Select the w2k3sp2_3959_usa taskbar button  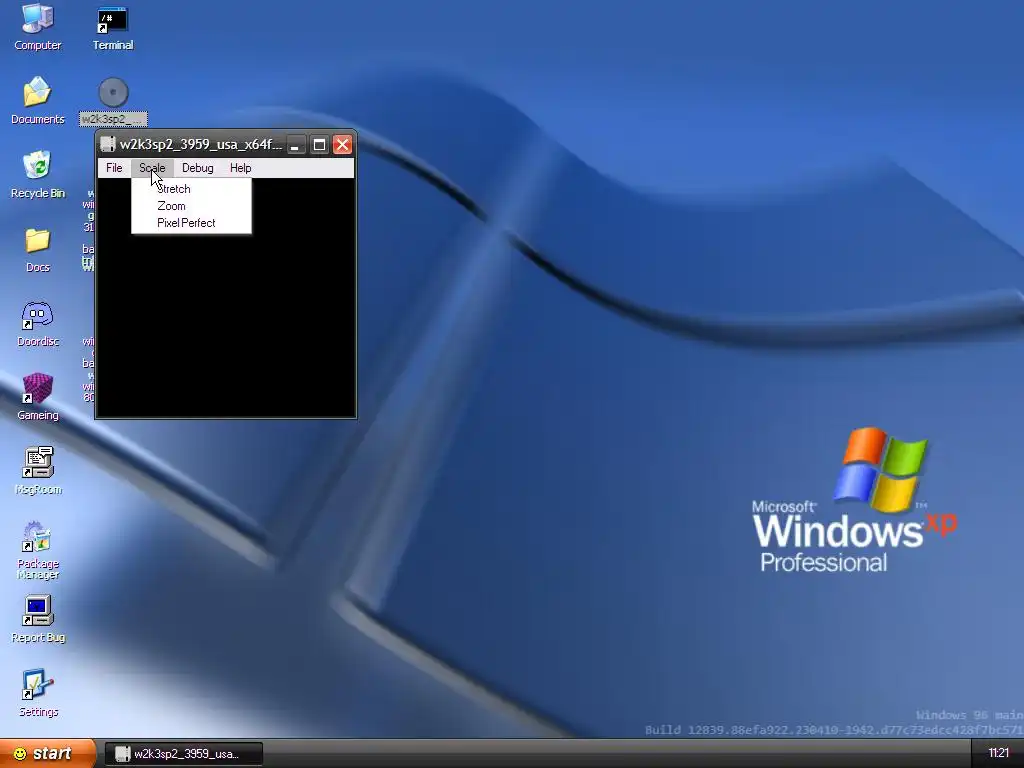click(184, 754)
